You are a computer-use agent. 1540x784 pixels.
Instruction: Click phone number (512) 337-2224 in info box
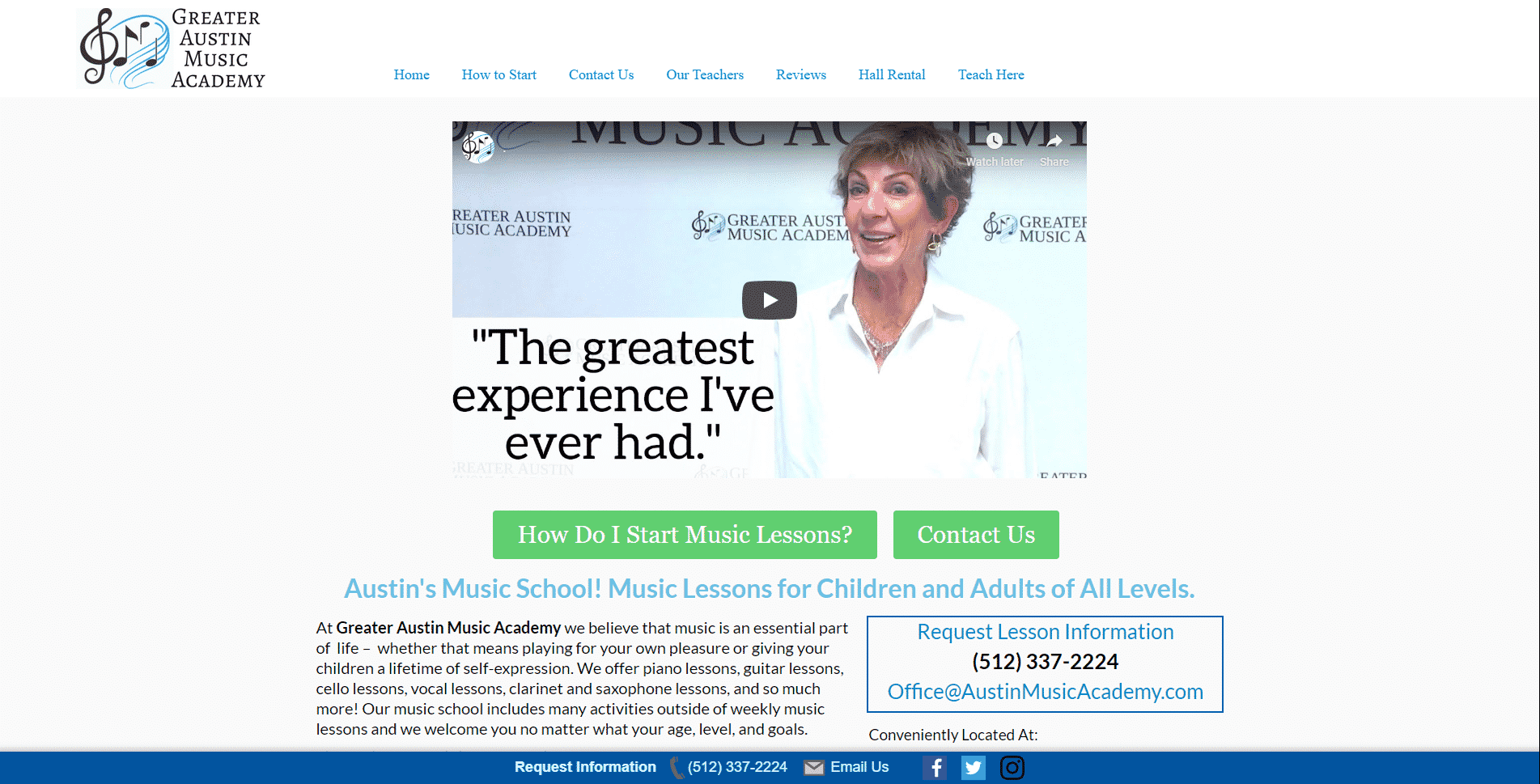click(1045, 662)
